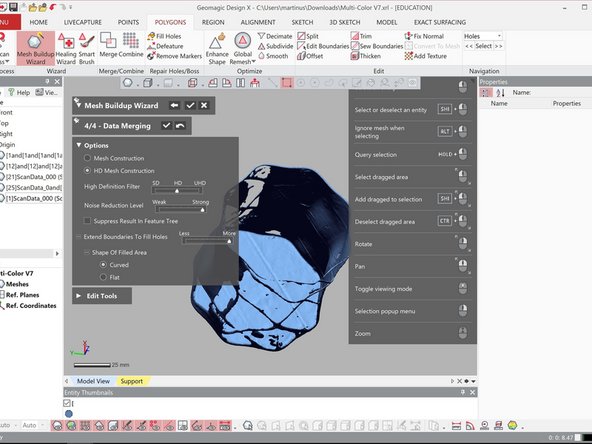Image resolution: width=592 pixels, height=444 pixels.
Task: Click the Subdivide command
Action: tap(276, 46)
